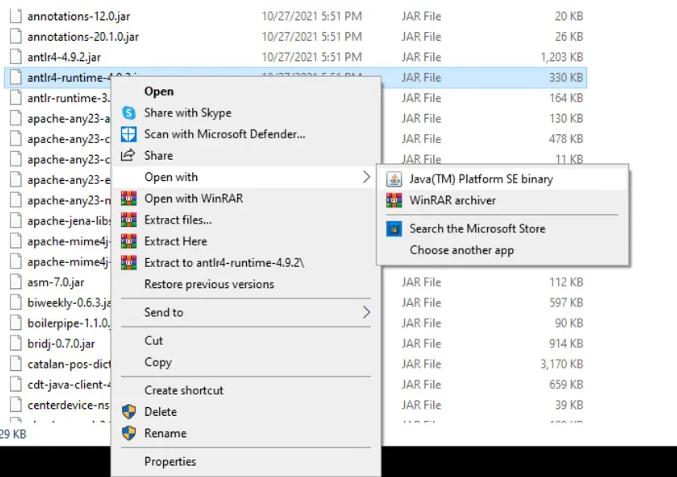The image size is (677, 477).
Task: Select the antlr4-4.9.2.jar file name
Action: [x=64, y=57]
